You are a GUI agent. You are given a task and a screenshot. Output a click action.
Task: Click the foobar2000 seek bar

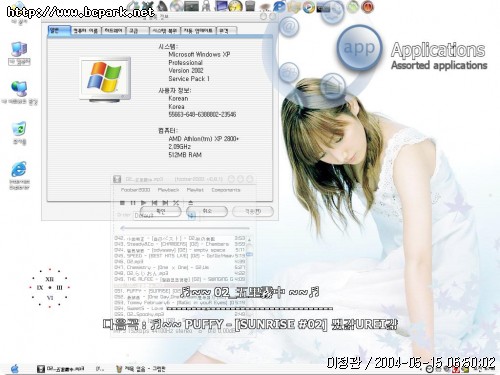(x=185, y=228)
